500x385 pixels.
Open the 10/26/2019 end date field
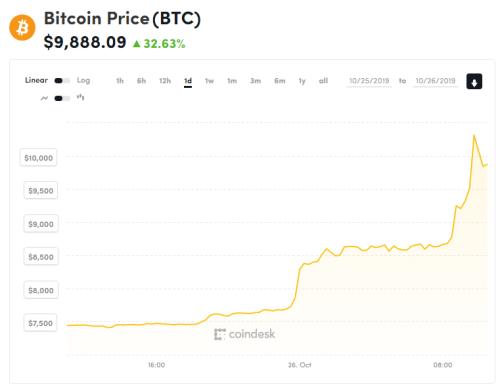pyautogui.click(x=435, y=81)
